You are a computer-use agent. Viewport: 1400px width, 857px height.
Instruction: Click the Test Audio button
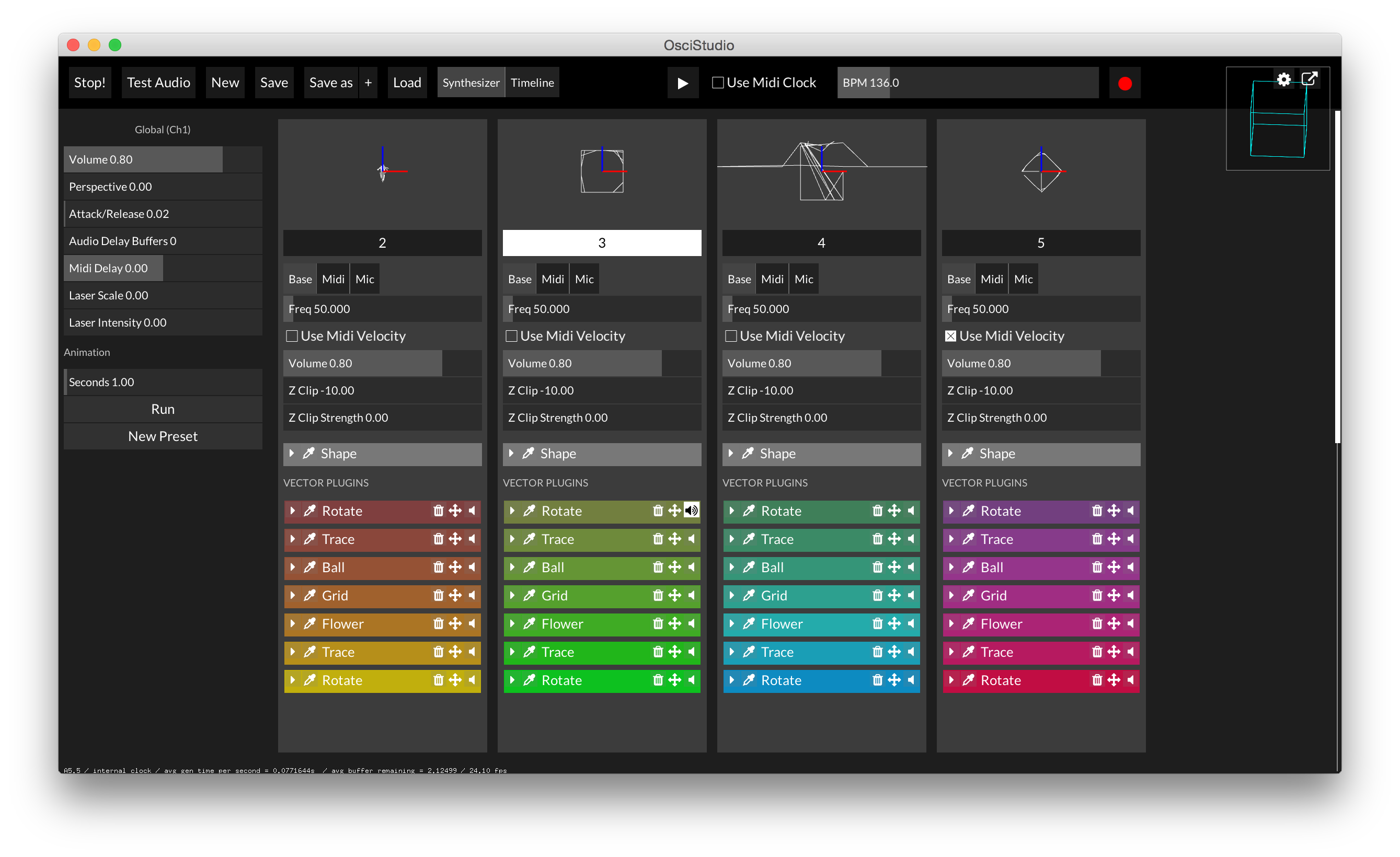(158, 83)
